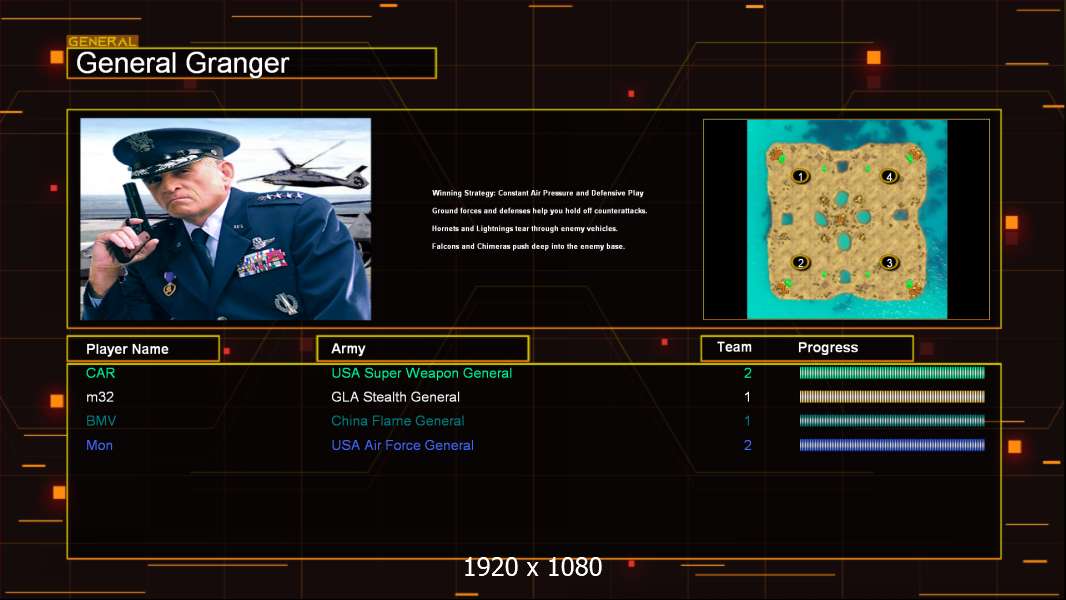
Task: Click the 'Hornets and Lightnings' strategy line
Action: point(525,228)
